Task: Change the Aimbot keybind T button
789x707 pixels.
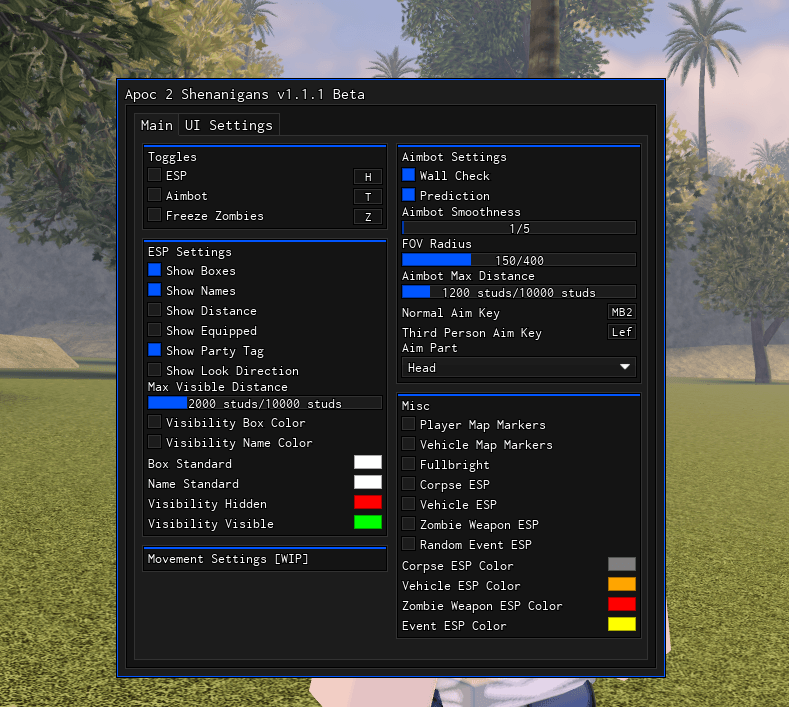Action: pyautogui.click(x=368, y=197)
